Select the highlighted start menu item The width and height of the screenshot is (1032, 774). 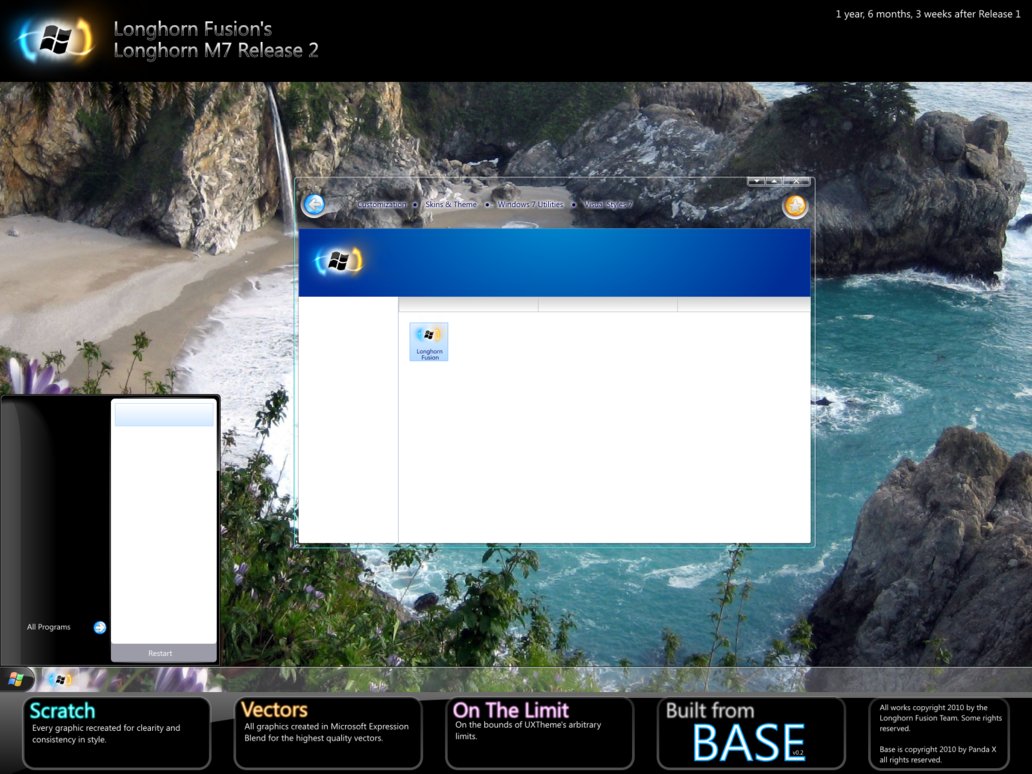tap(164, 415)
